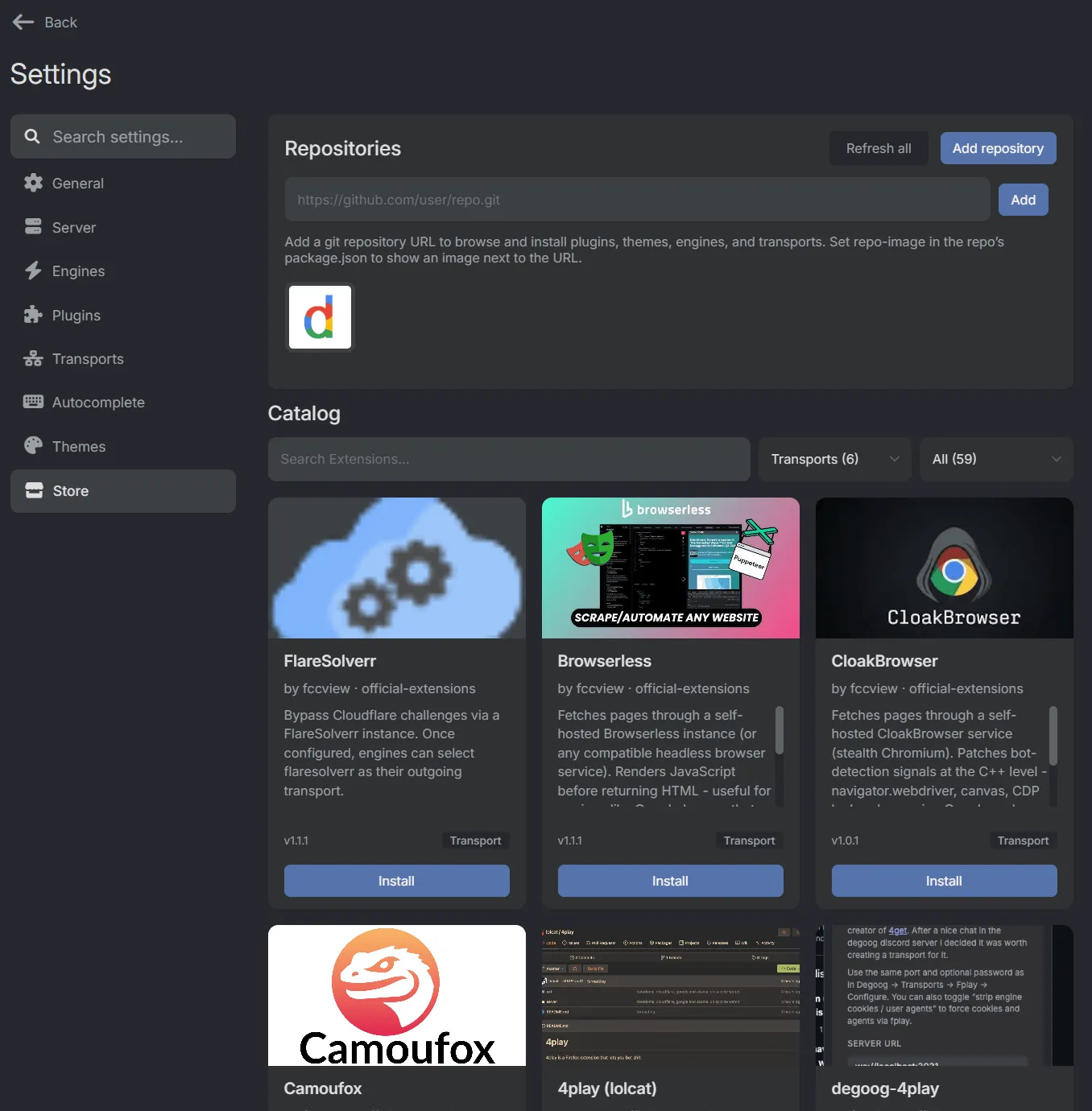Click the Back arrow icon
The height and width of the screenshot is (1111, 1092).
(23, 23)
